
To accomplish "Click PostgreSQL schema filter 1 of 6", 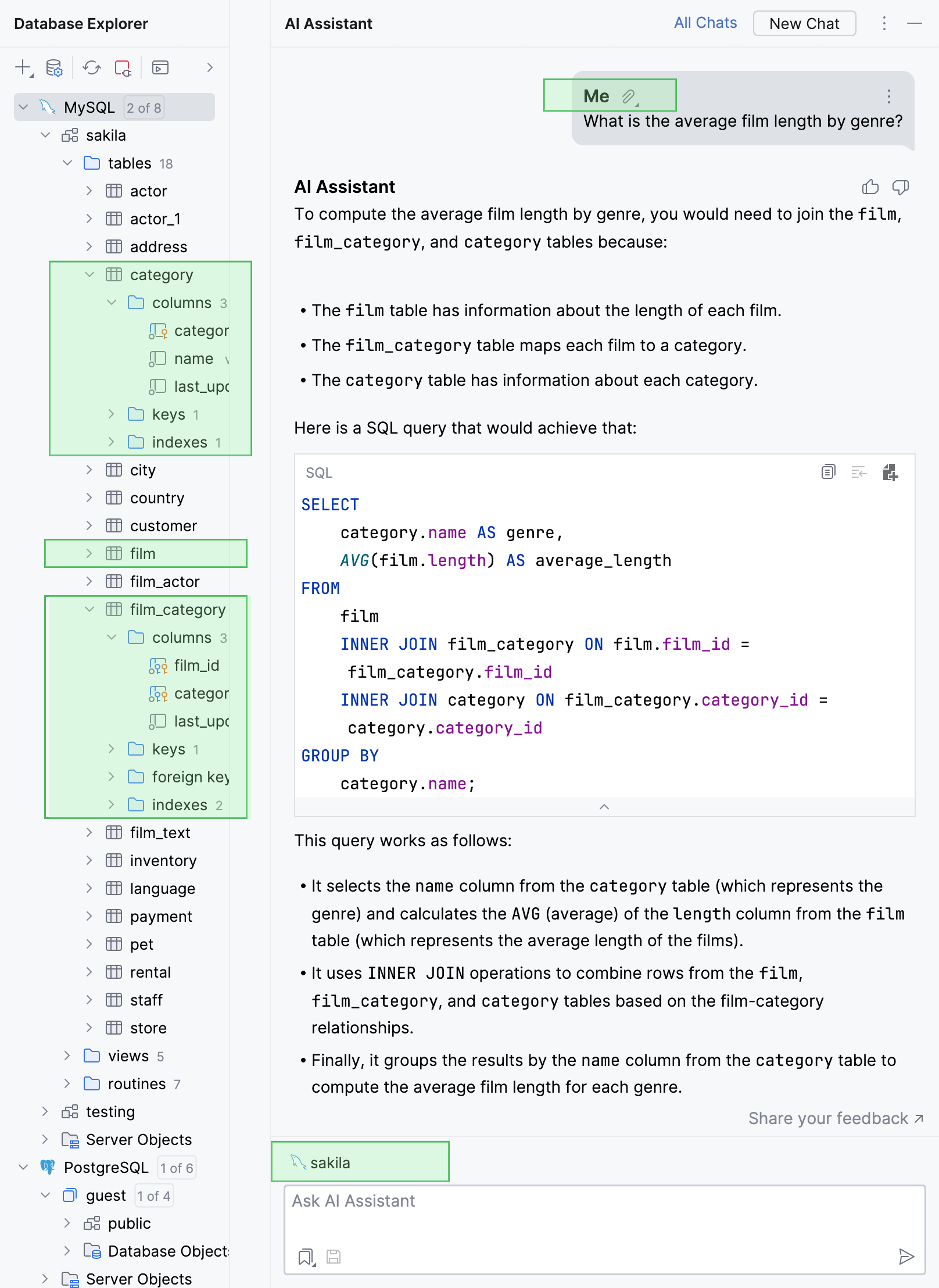I will pos(177,1168).
